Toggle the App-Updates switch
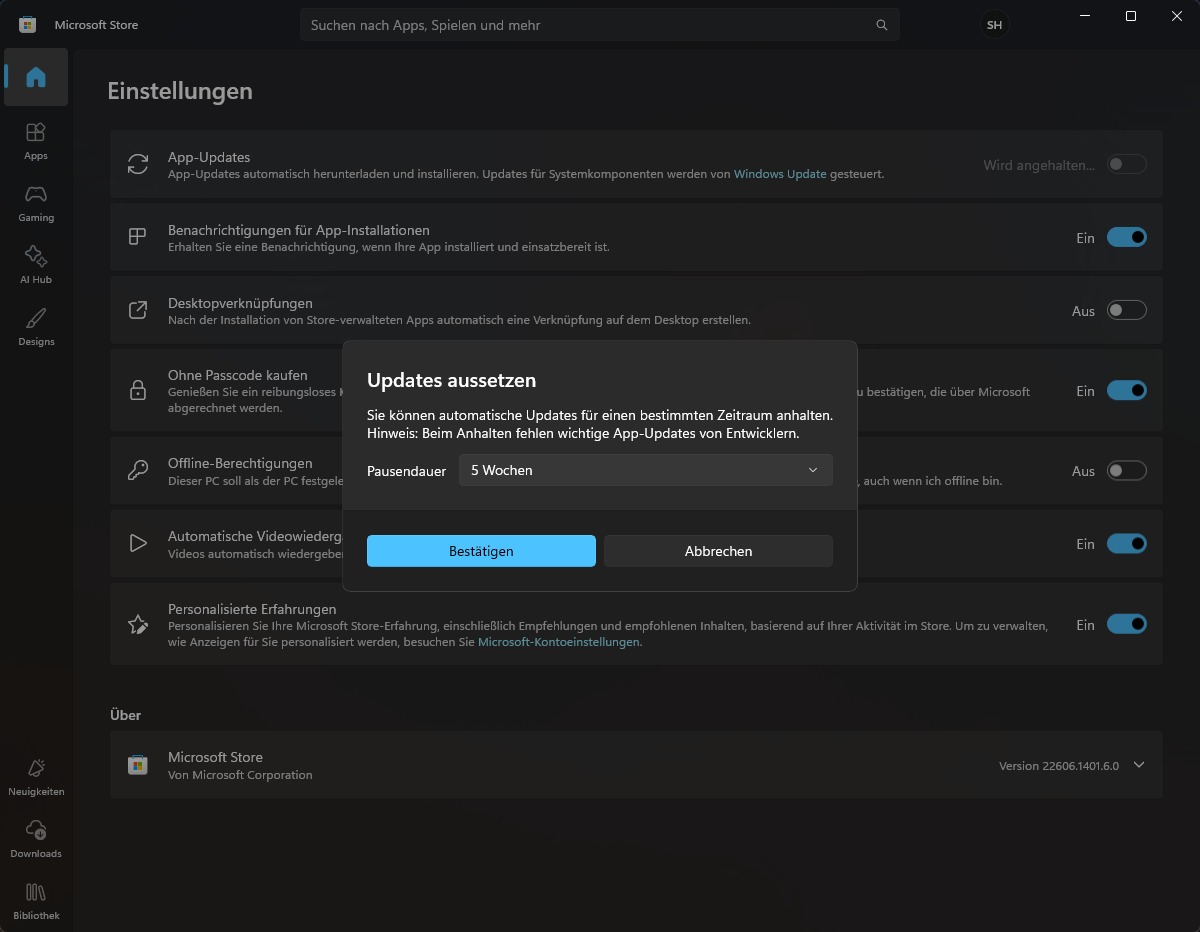 (1127, 164)
